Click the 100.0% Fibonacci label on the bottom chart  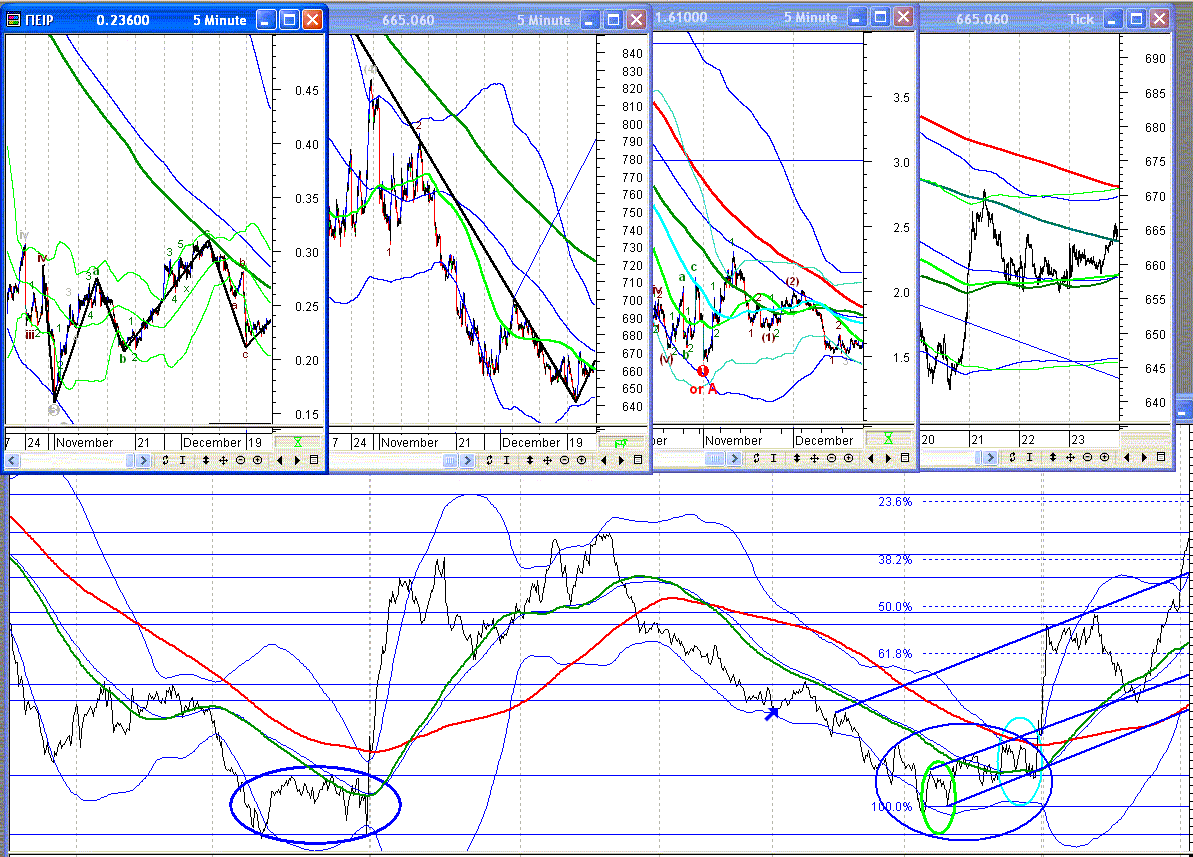(891, 807)
